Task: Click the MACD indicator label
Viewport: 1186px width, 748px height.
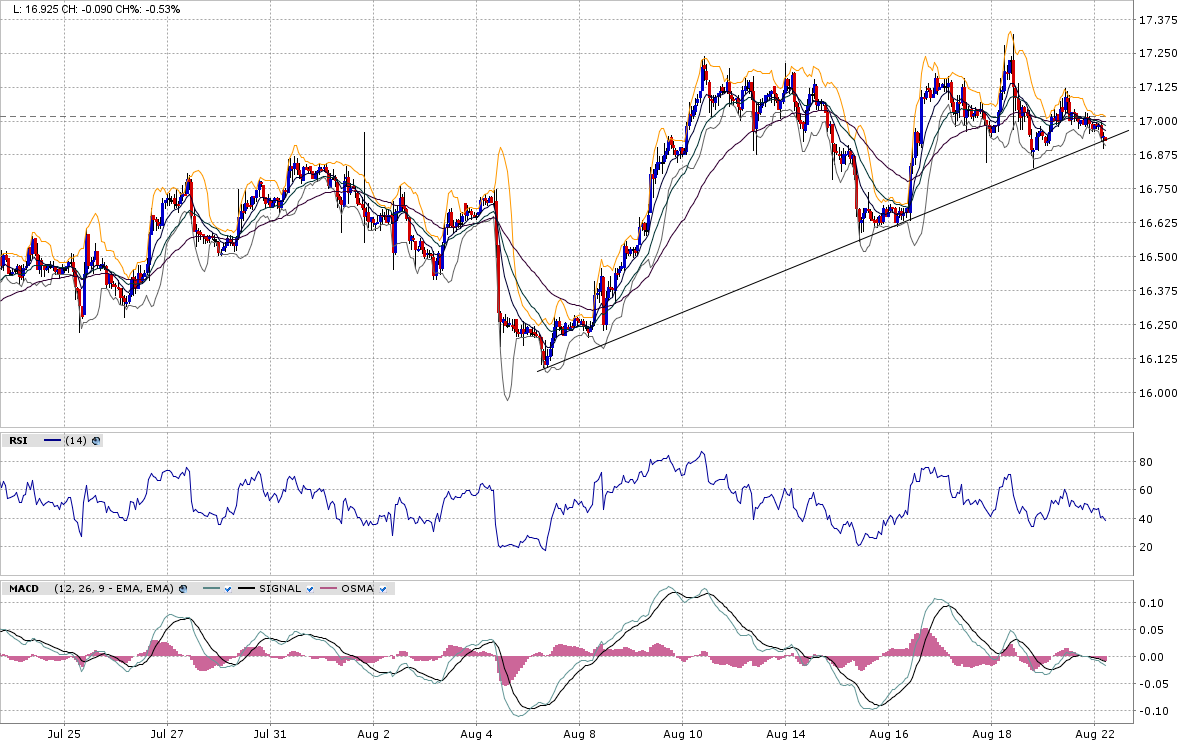Action: point(23,588)
